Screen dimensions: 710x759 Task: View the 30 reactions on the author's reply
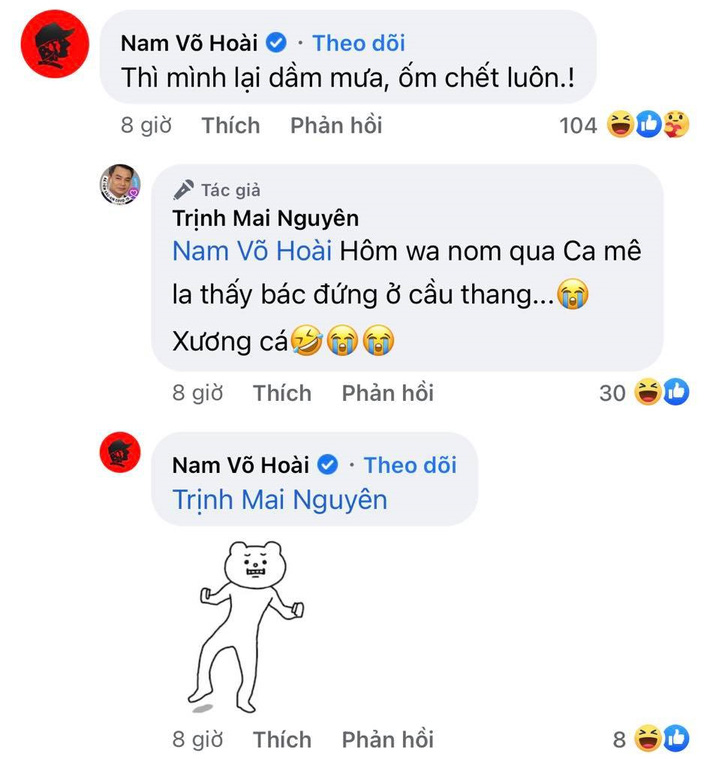[x=644, y=392]
